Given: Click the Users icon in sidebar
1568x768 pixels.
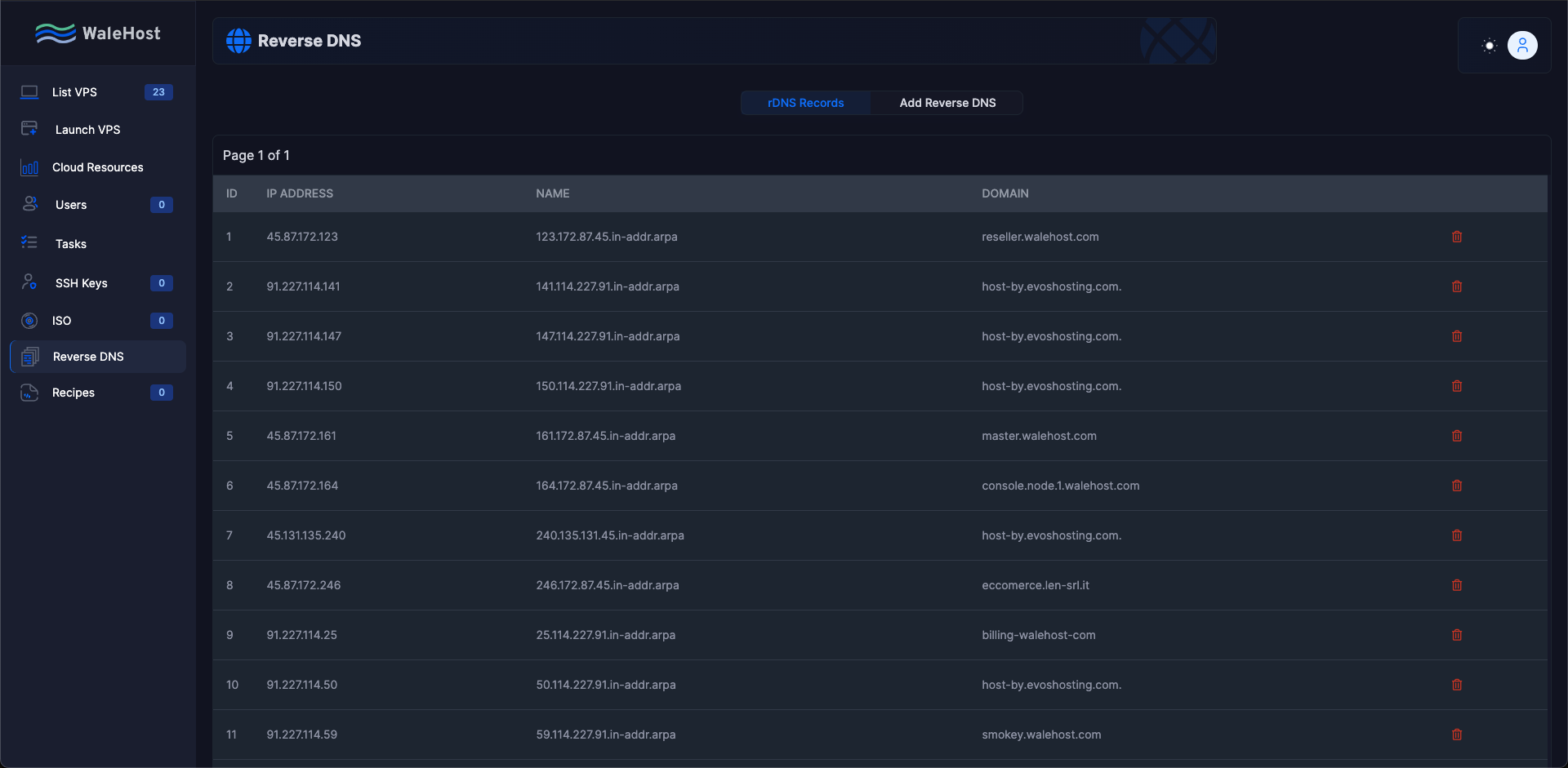Looking at the screenshot, I should [29, 204].
